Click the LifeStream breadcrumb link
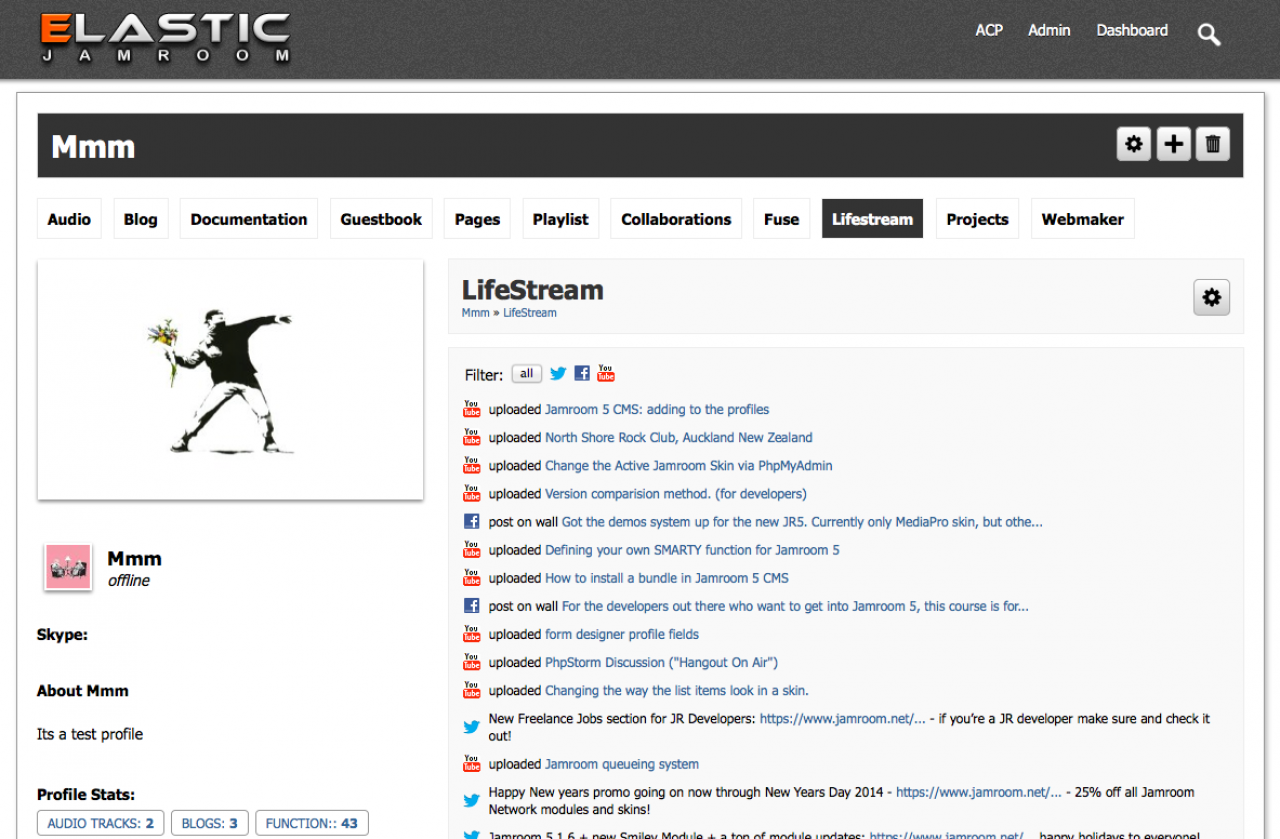 [530, 313]
